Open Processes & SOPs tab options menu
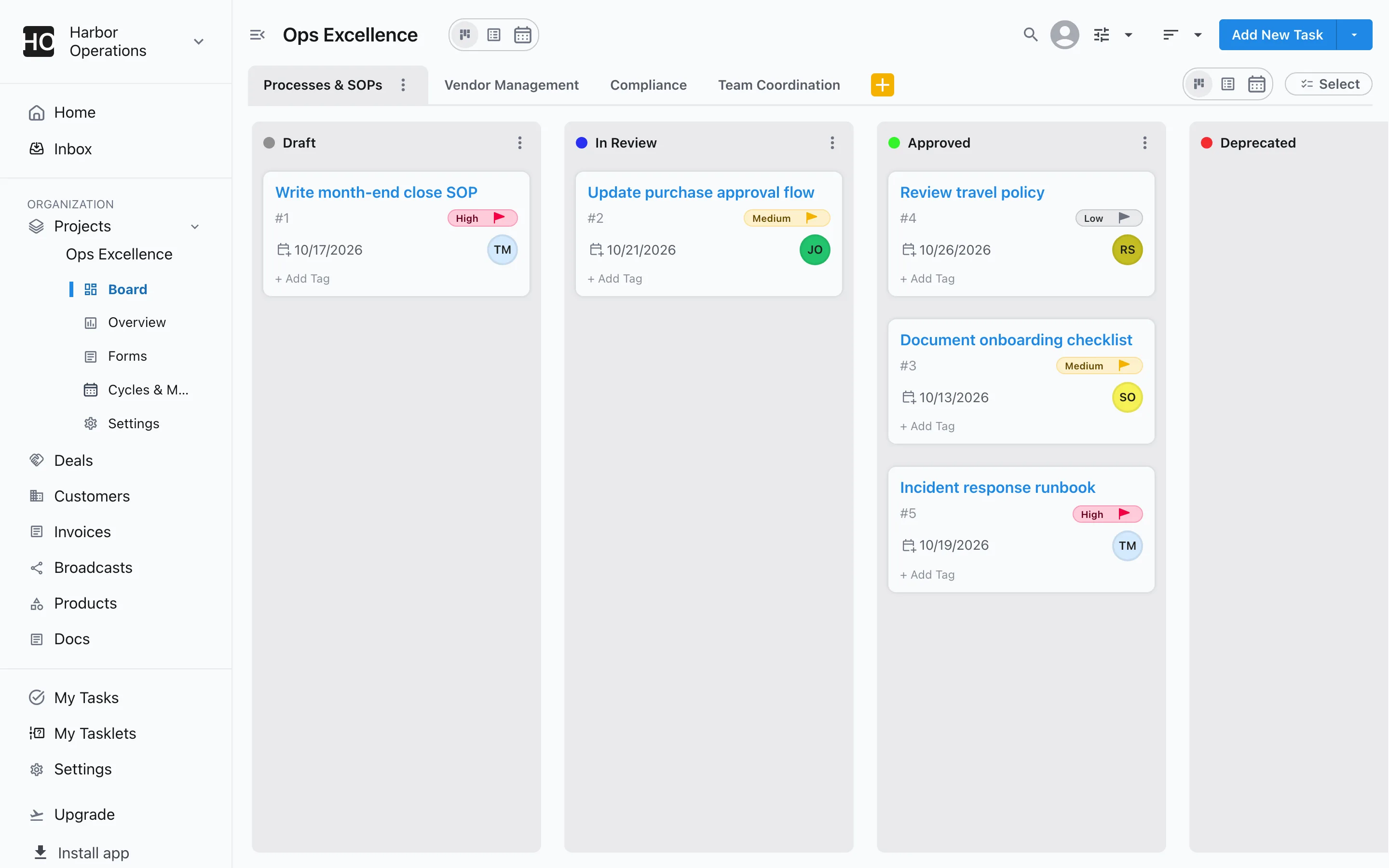 tap(404, 85)
